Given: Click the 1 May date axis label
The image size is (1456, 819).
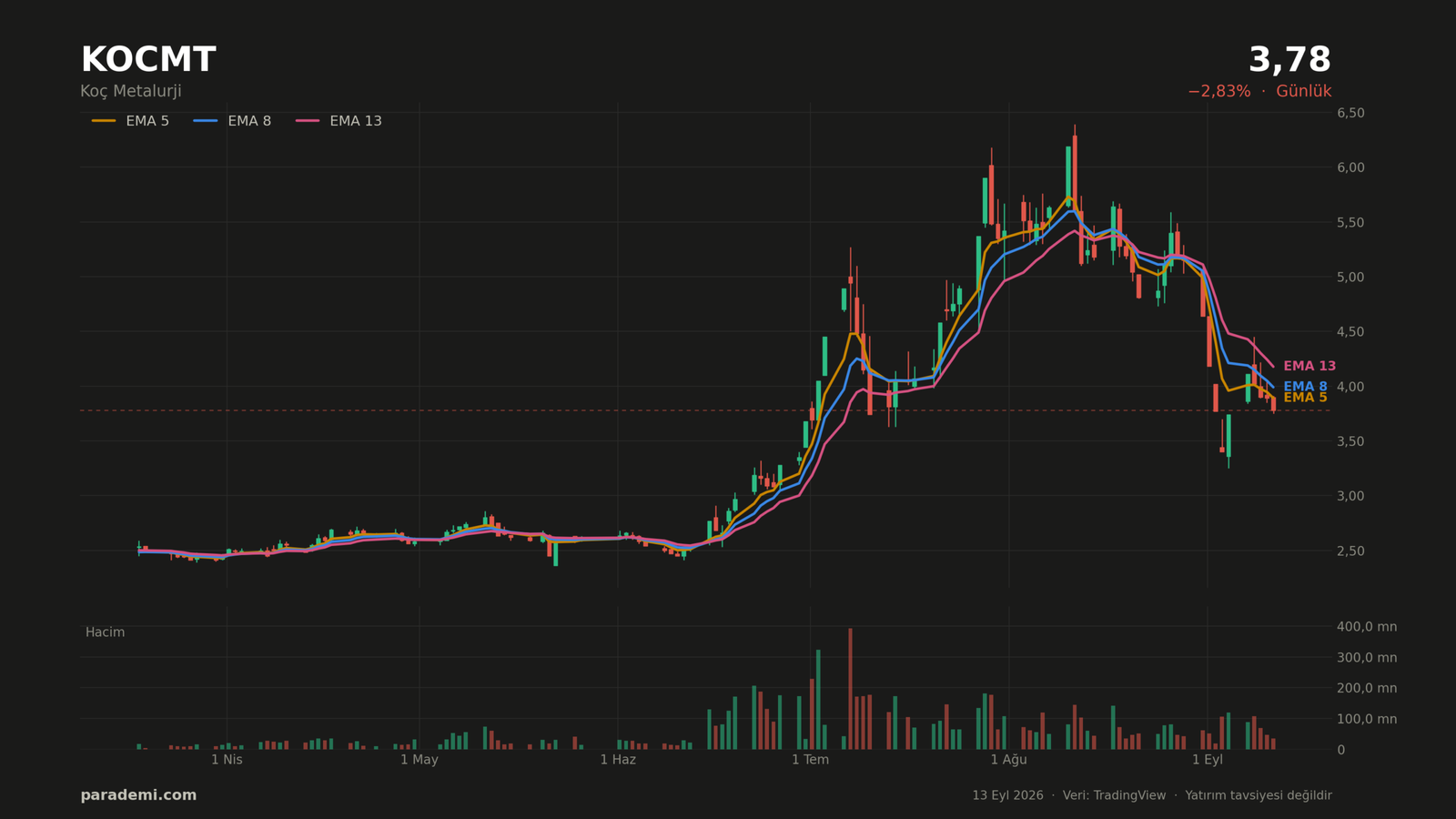Looking at the screenshot, I should 420,760.
